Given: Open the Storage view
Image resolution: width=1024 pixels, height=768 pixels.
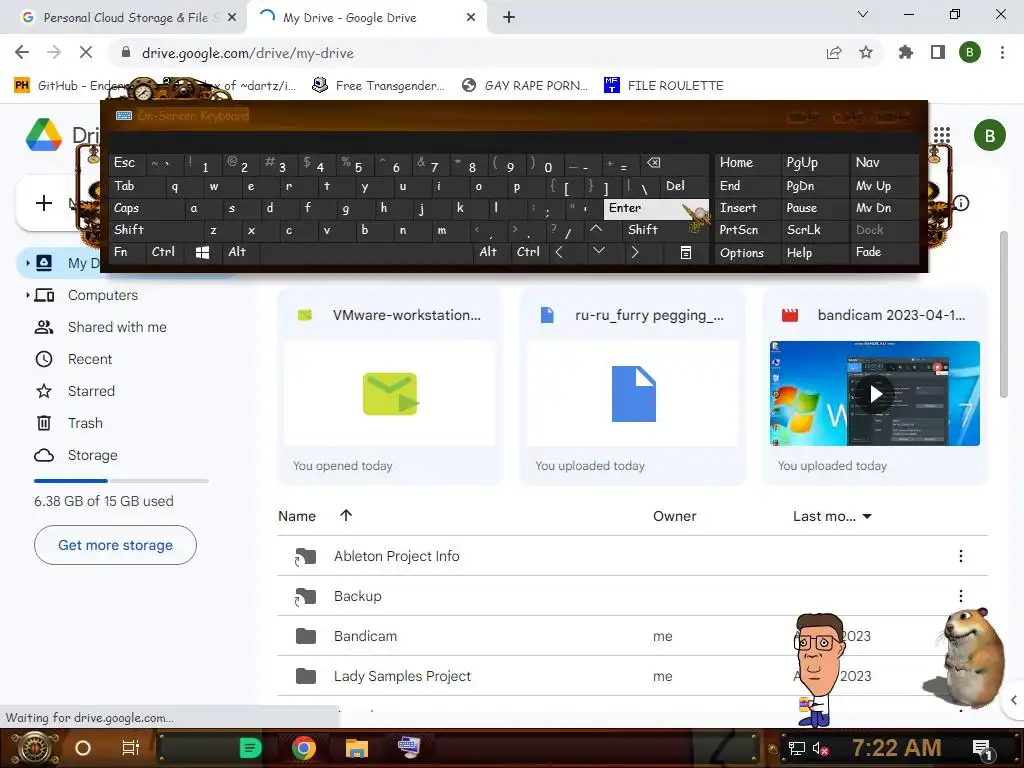Looking at the screenshot, I should pos(93,455).
